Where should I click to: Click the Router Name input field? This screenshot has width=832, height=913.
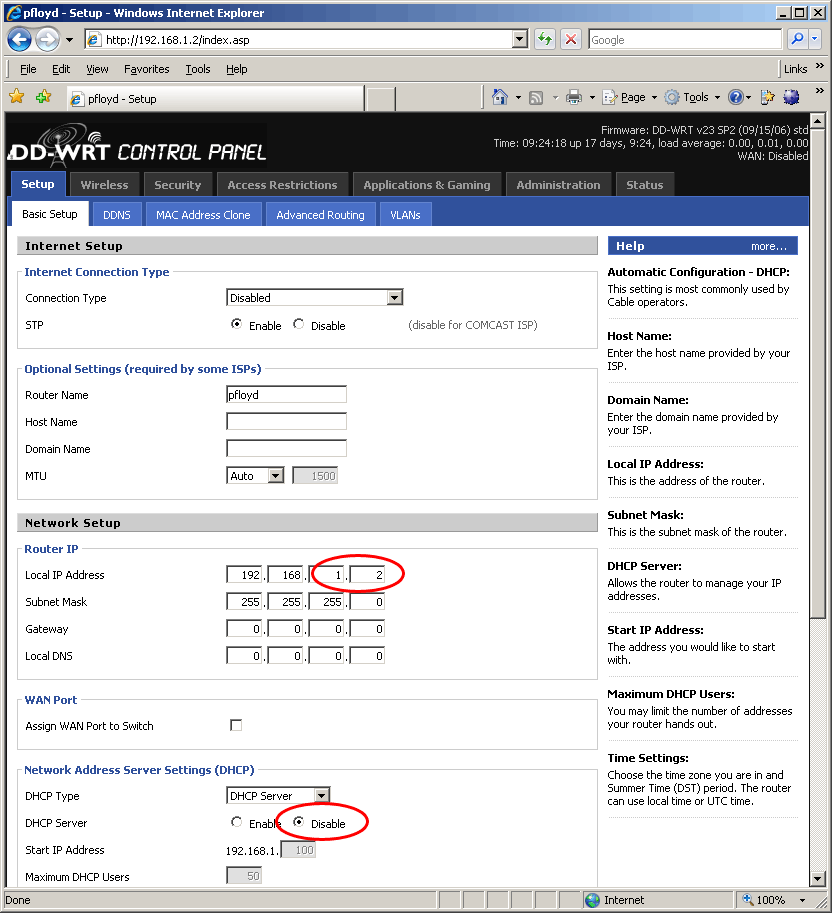click(x=286, y=394)
